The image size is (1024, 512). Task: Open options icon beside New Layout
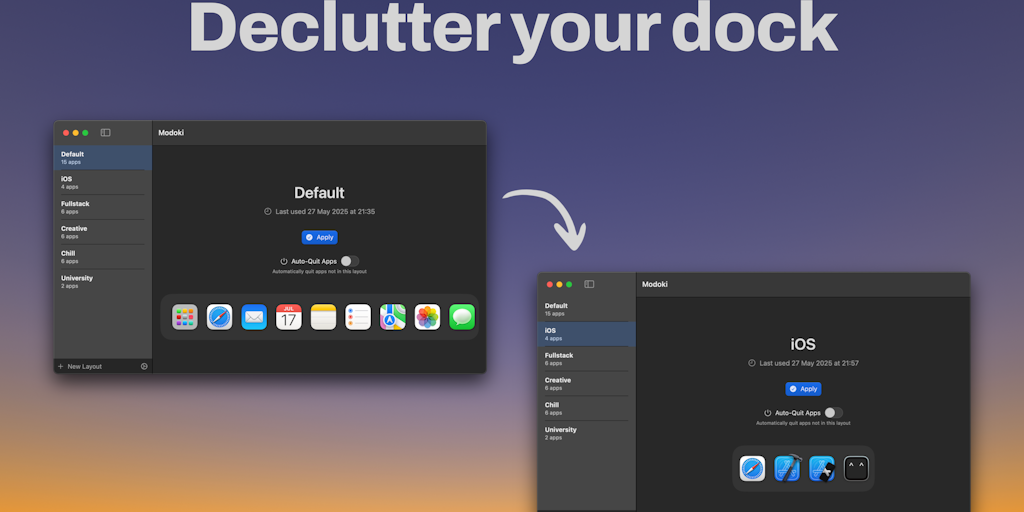144,366
